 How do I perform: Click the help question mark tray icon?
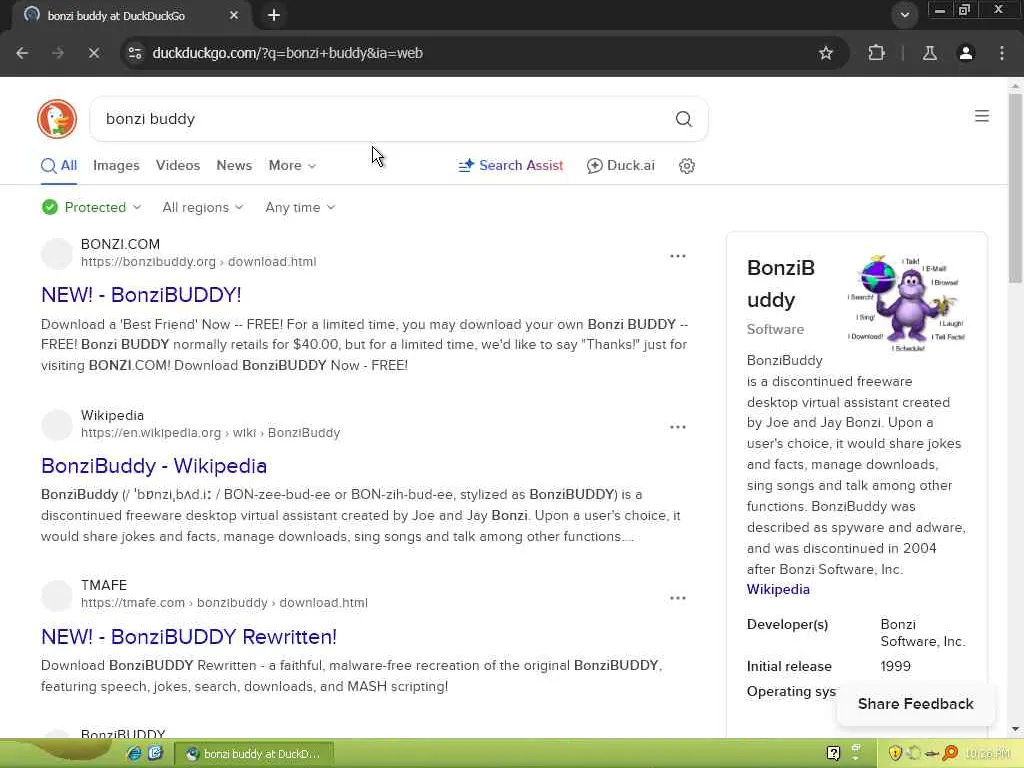coord(833,753)
